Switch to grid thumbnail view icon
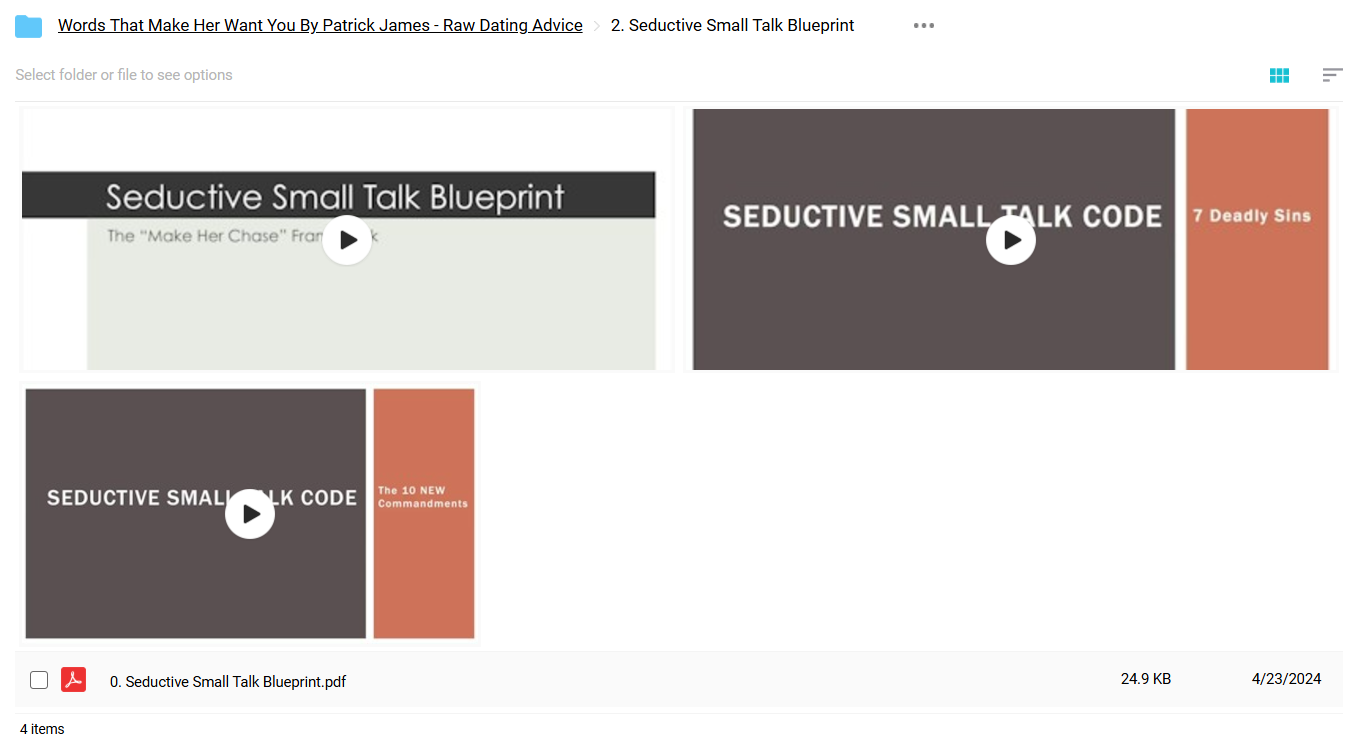This screenshot has height=741, width=1356. point(1279,75)
